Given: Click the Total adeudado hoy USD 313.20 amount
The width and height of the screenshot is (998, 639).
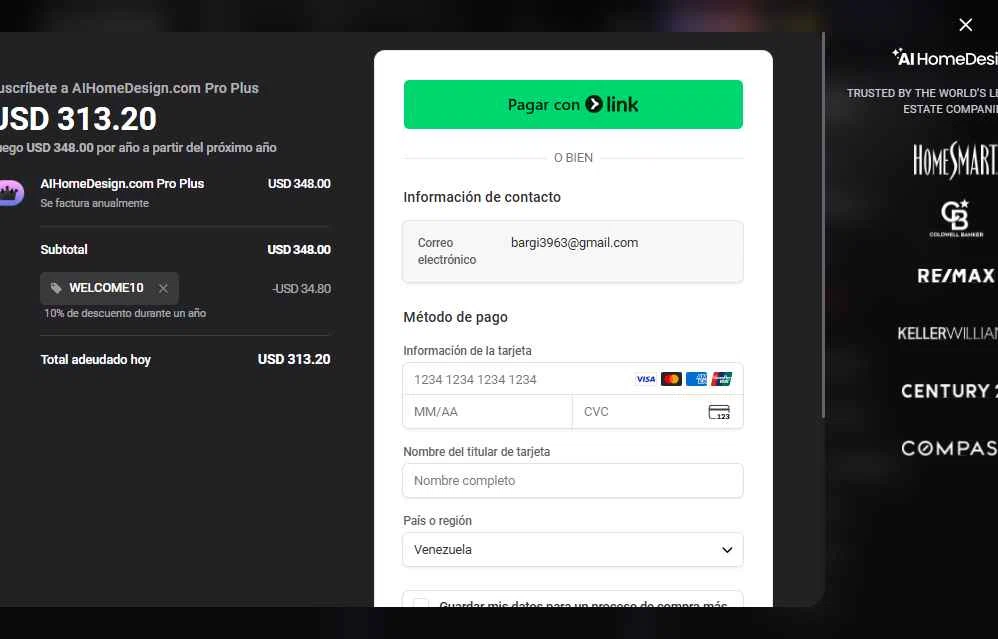Looking at the screenshot, I should click(x=294, y=359).
